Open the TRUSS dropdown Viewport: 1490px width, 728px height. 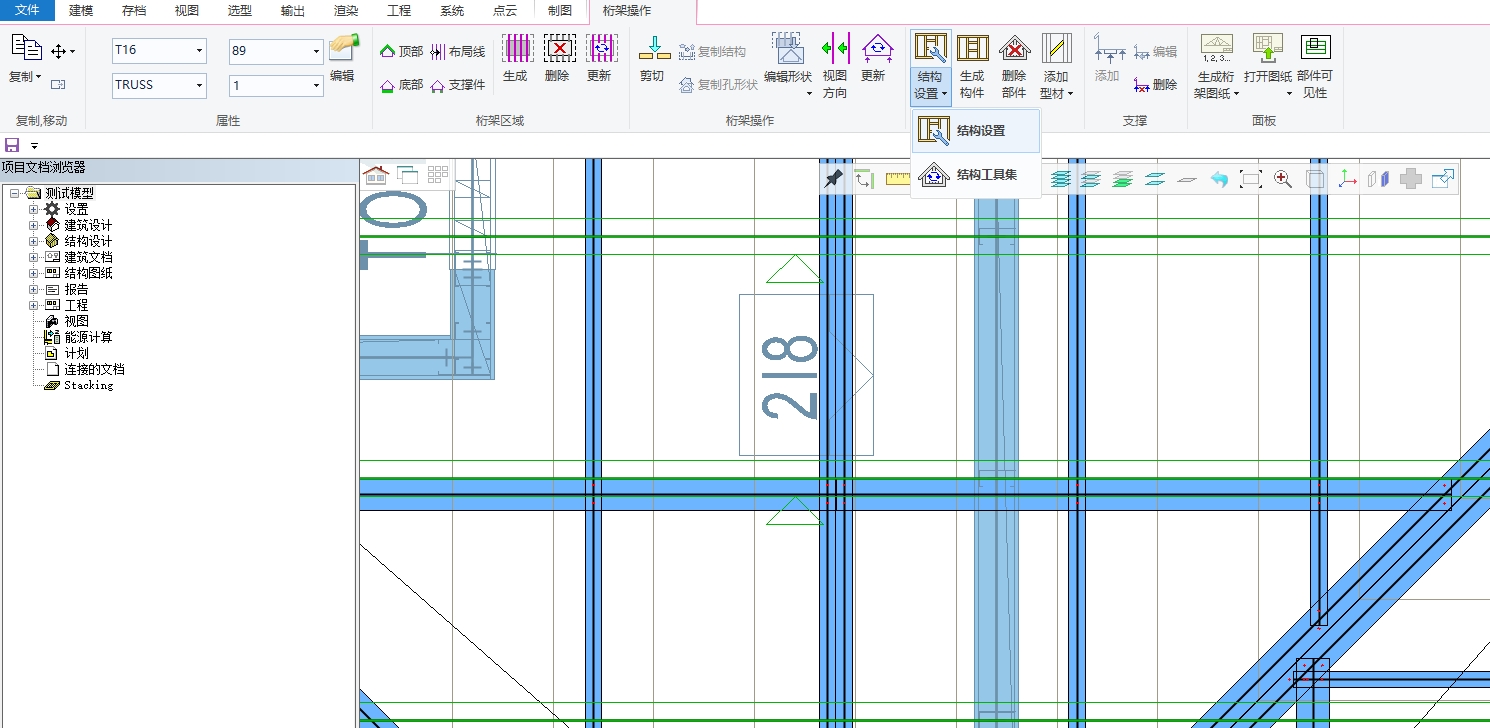pyautogui.click(x=199, y=85)
